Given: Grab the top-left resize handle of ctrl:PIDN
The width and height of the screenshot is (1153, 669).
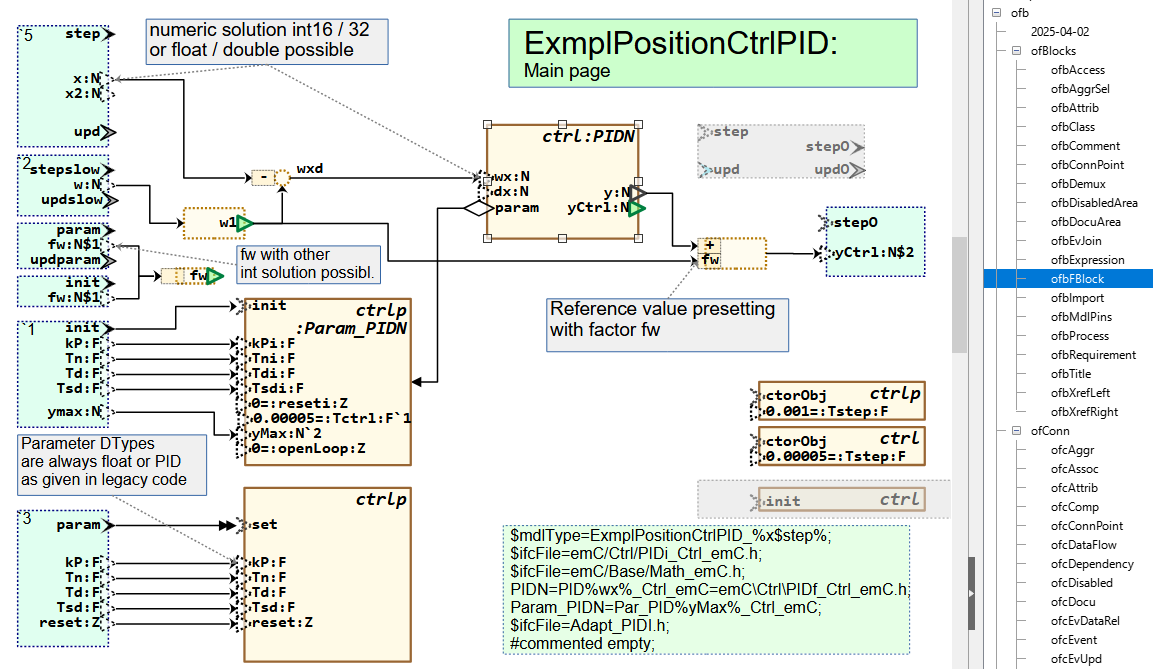Looking at the screenshot, I should pos(487,125).
